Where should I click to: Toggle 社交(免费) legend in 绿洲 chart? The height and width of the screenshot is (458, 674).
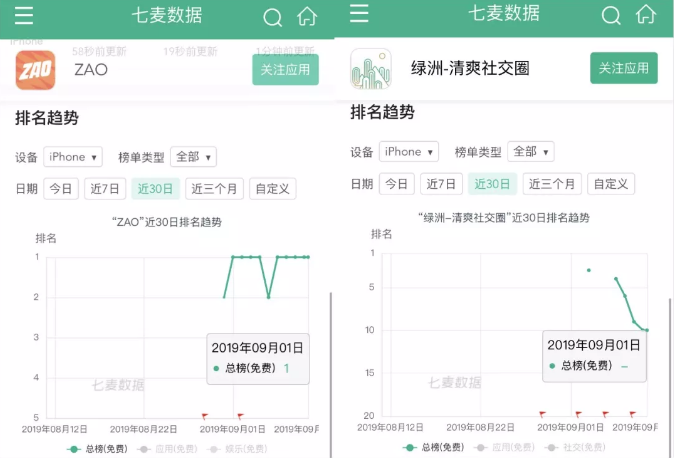[x=575, y=447]
